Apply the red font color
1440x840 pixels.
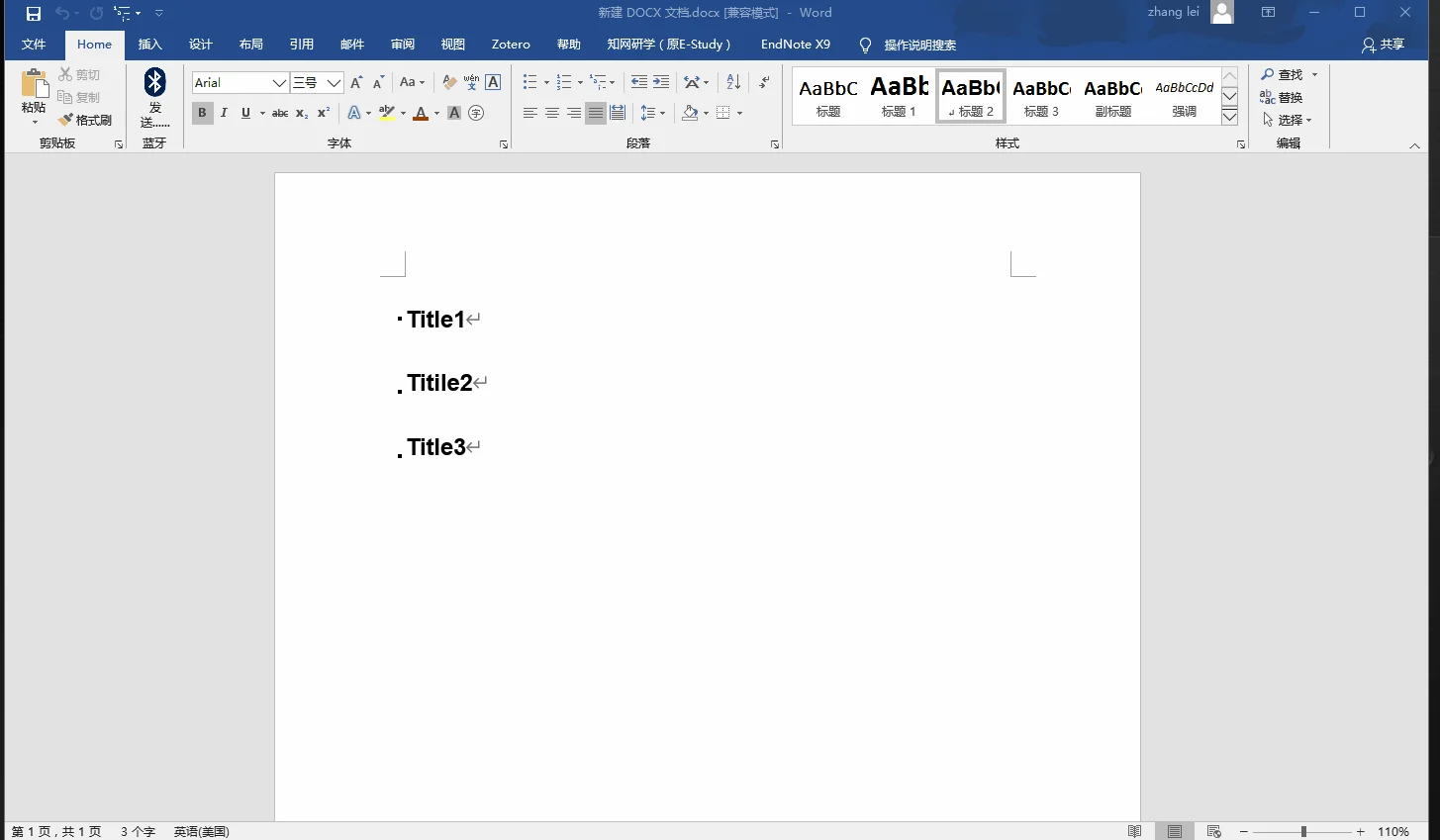tap(421, 113)
